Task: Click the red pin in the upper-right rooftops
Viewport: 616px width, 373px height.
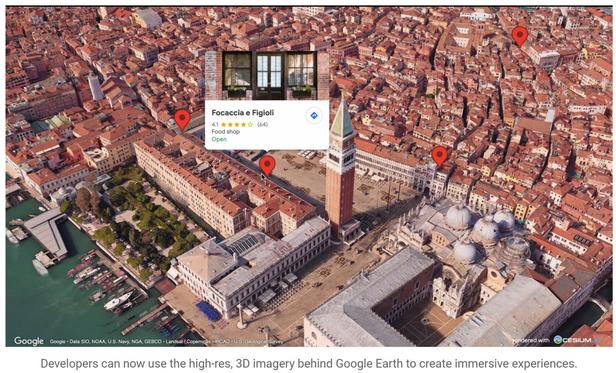Action: (520, 36)
